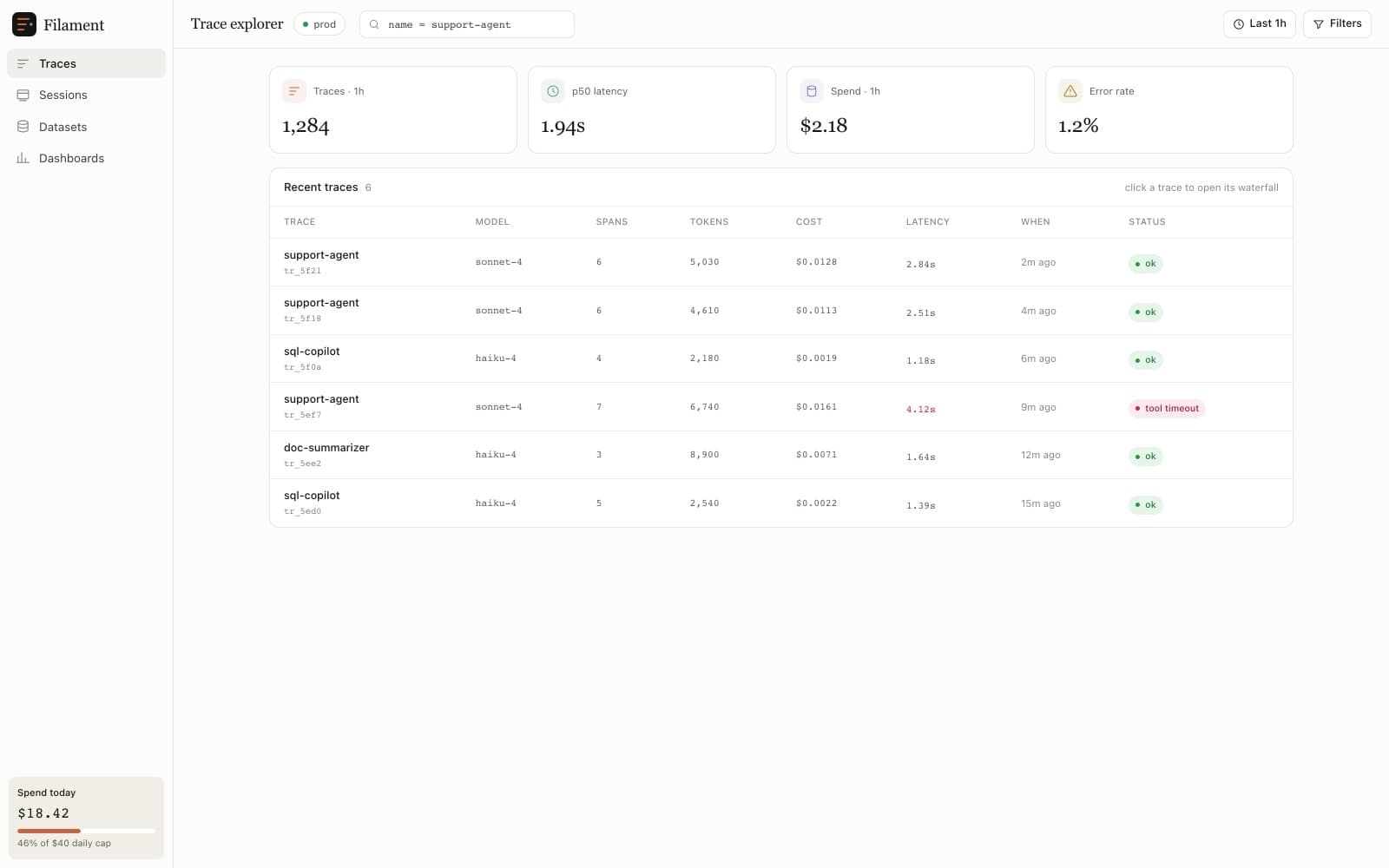This screenshot has width=1389, height=868.
Task: Click ok status badge for tr_5ed0
Action: [x=1145, y=504]
